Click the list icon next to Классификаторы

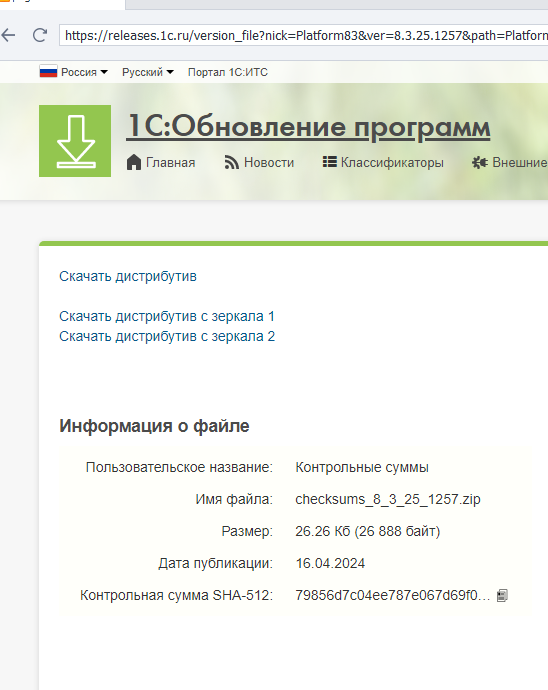330,162
